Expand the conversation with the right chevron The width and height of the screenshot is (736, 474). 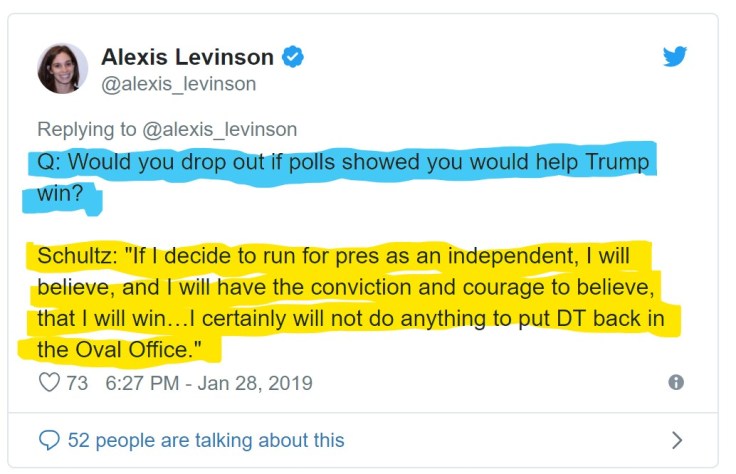(676, 440)
